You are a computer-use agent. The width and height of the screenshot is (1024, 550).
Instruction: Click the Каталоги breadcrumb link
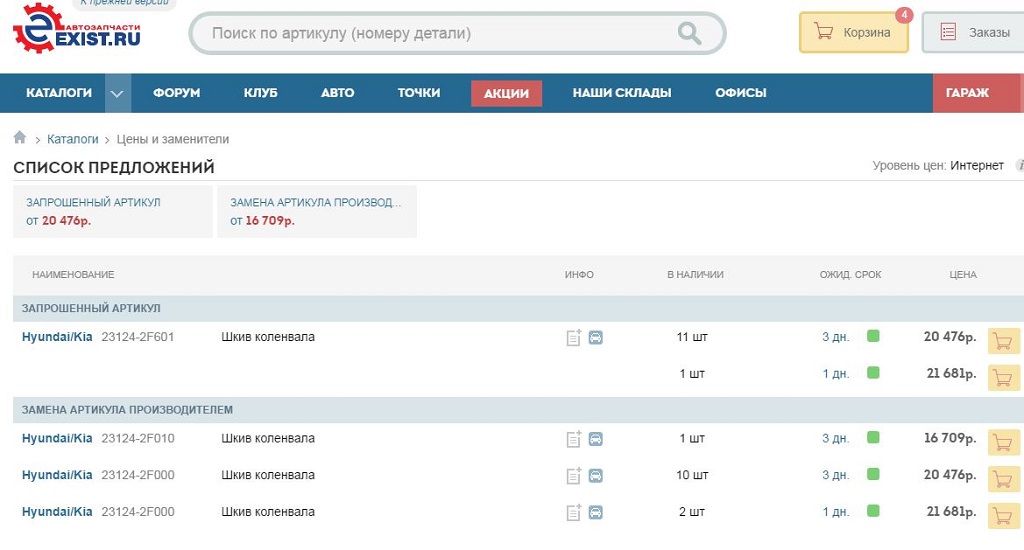[x=72, y=139]
